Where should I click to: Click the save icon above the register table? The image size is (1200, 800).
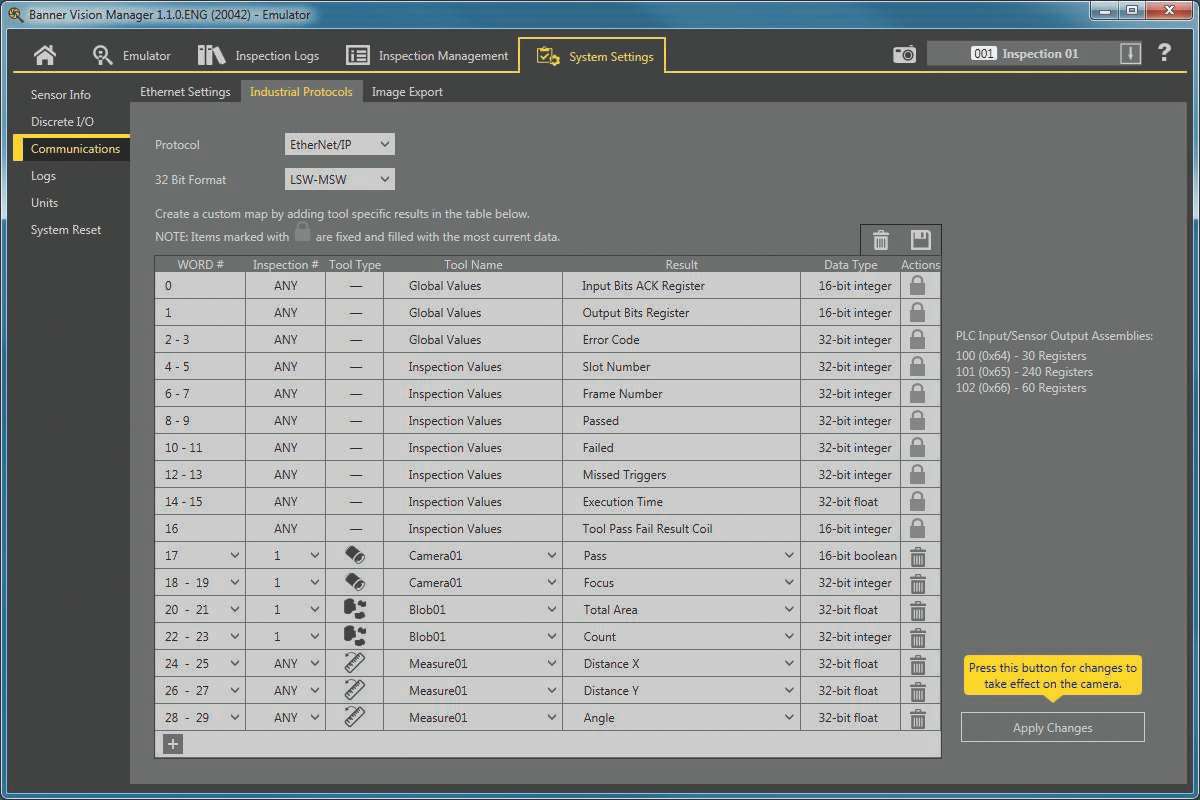pos(922,239)
